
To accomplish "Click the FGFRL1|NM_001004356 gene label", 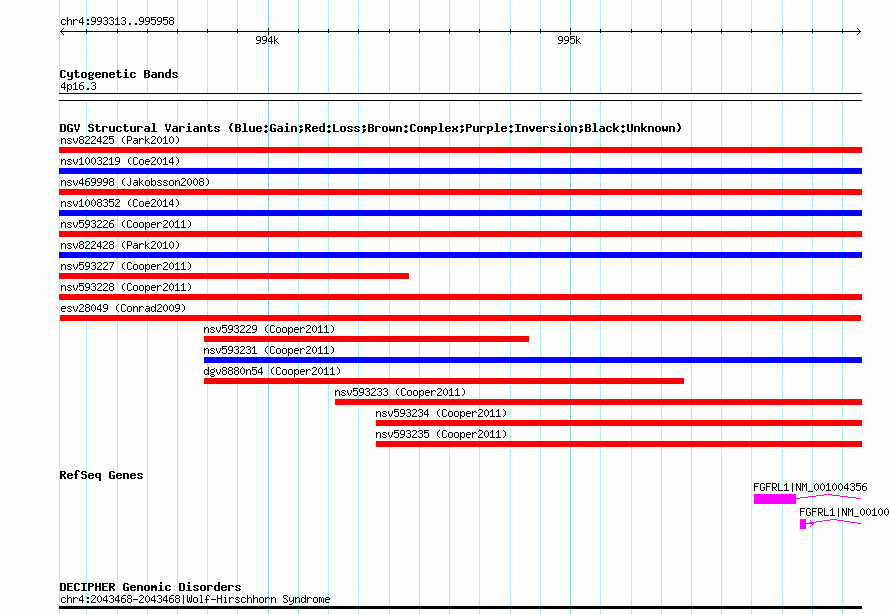I will (x=810, y=487).
